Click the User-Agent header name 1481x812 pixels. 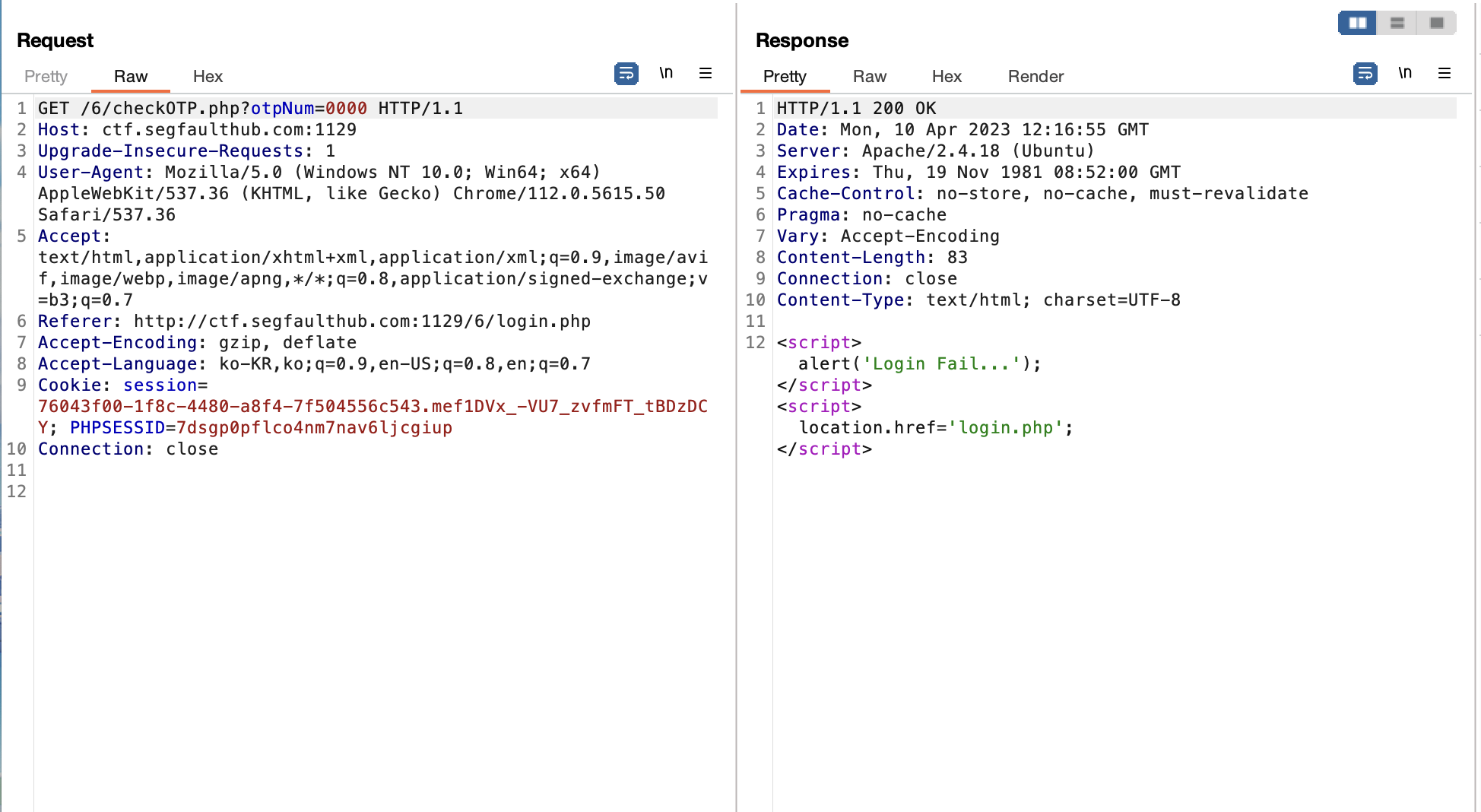[x=90, y=172]
